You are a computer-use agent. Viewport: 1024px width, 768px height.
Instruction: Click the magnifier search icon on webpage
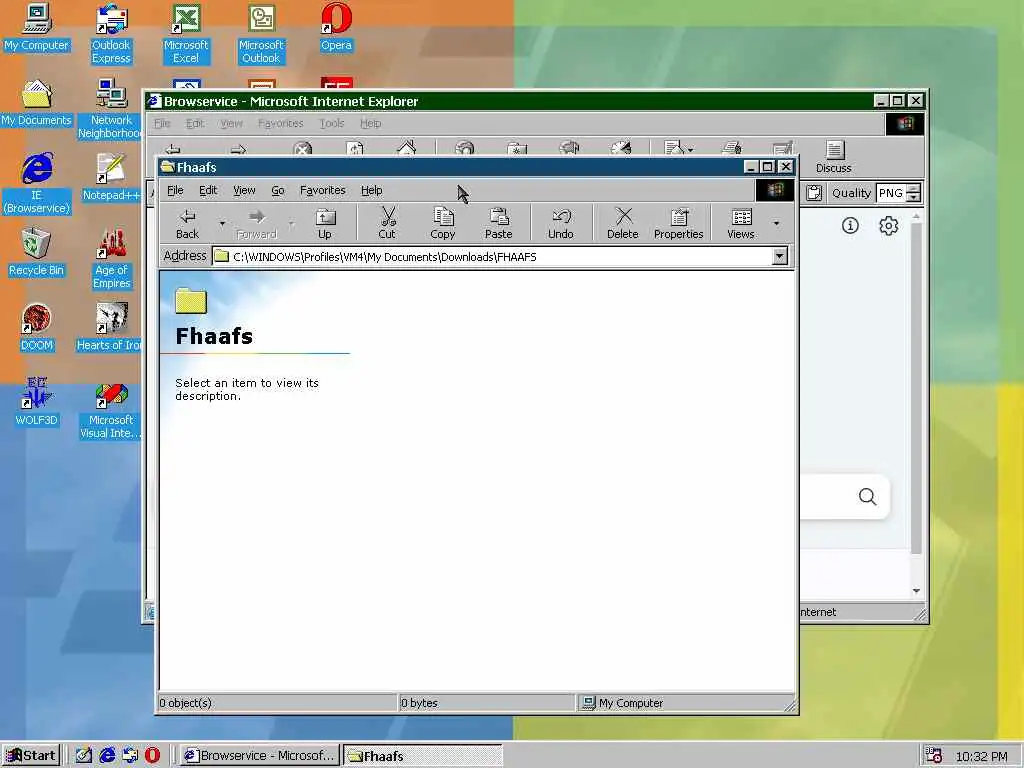click(x=867, y=497)
